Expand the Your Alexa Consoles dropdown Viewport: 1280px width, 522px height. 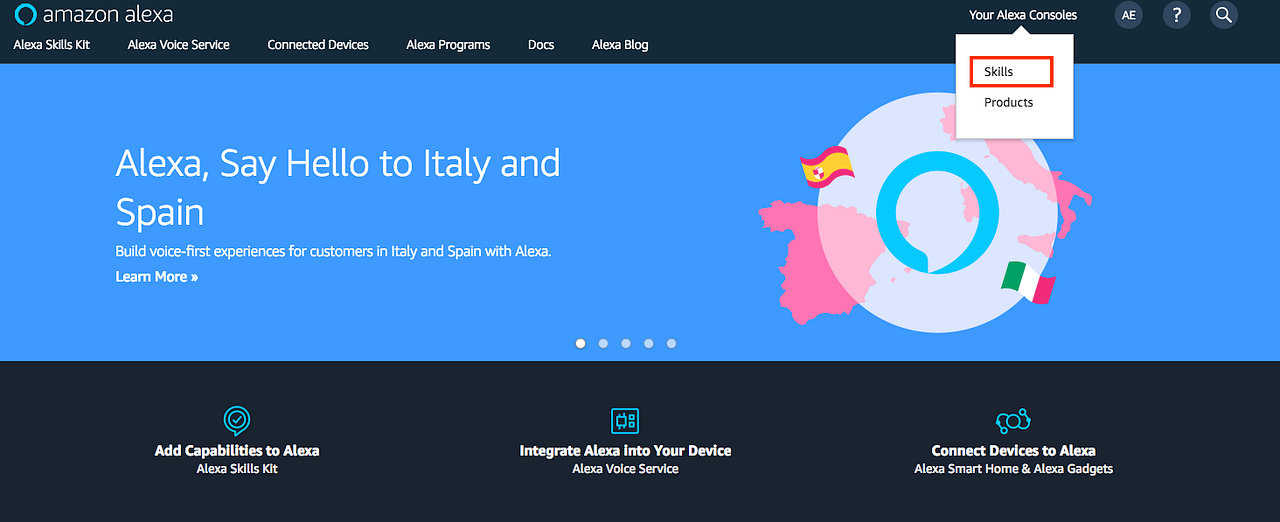point(1023,15)
